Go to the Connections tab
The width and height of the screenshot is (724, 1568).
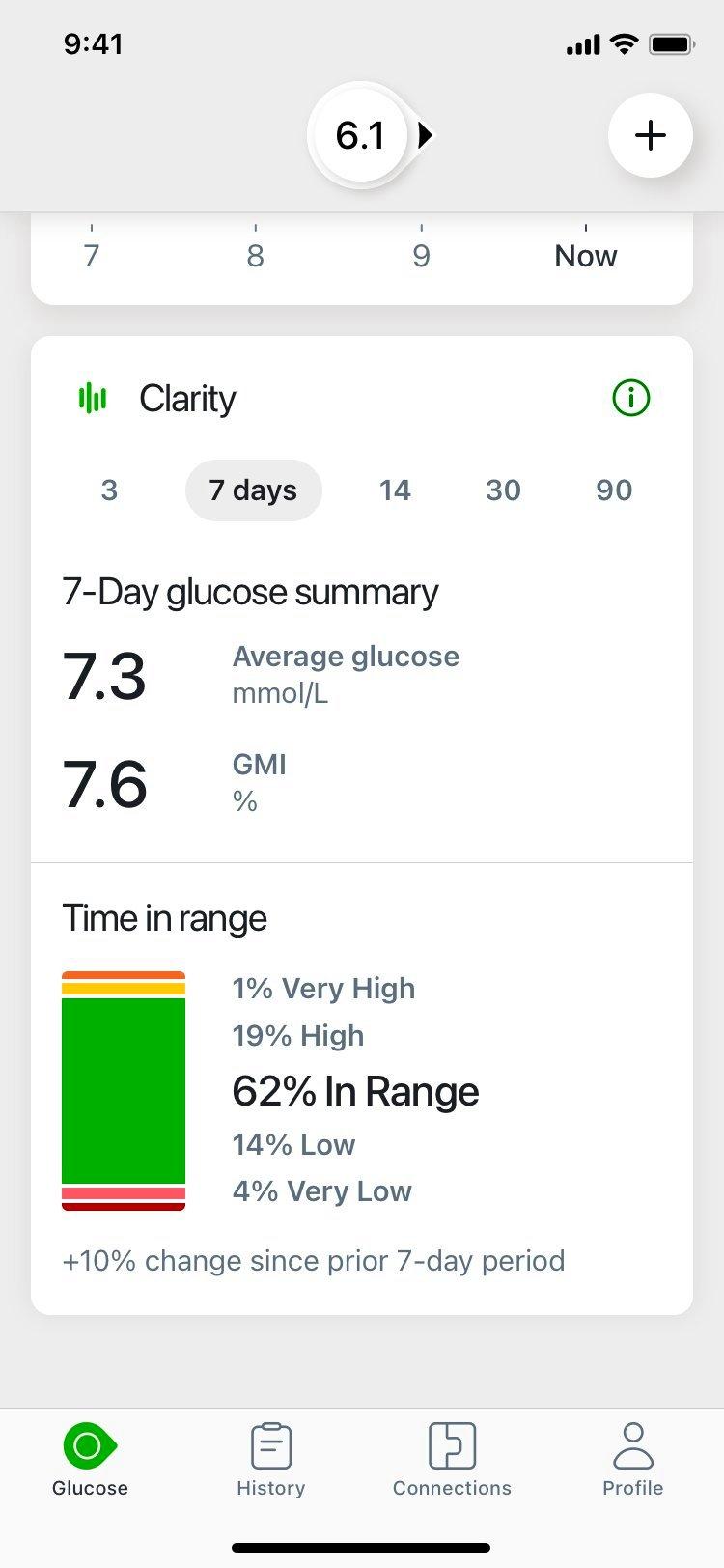(452, 1460)
